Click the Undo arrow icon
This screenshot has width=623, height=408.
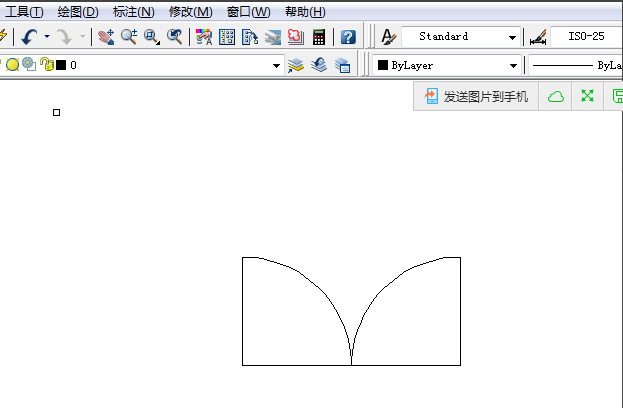tap(29, 37)
